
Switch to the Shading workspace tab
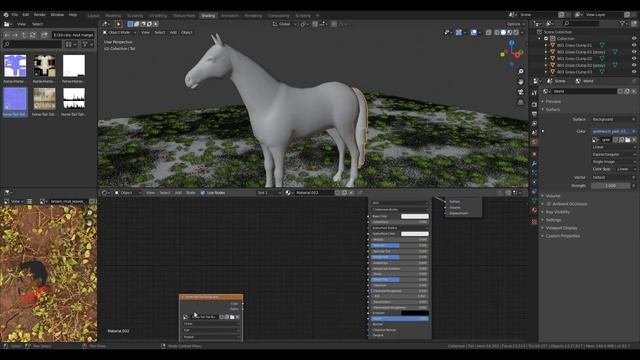click(208, 16)
